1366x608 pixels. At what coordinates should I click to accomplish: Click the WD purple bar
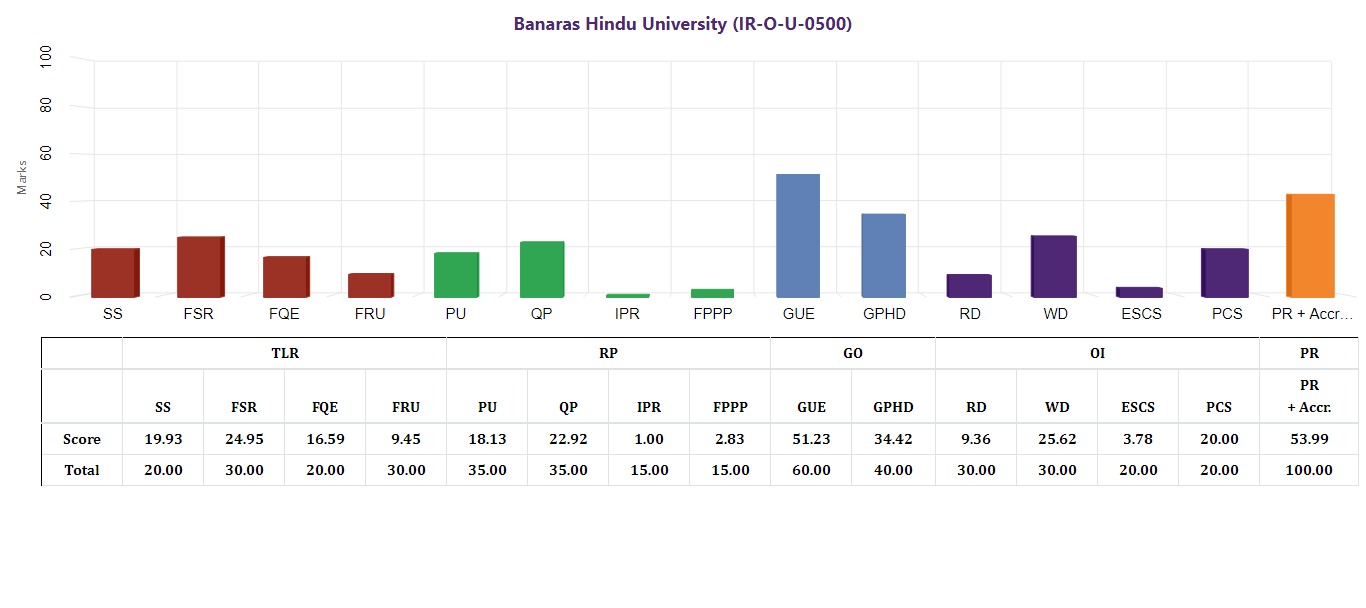click(x=1054, y=267)
